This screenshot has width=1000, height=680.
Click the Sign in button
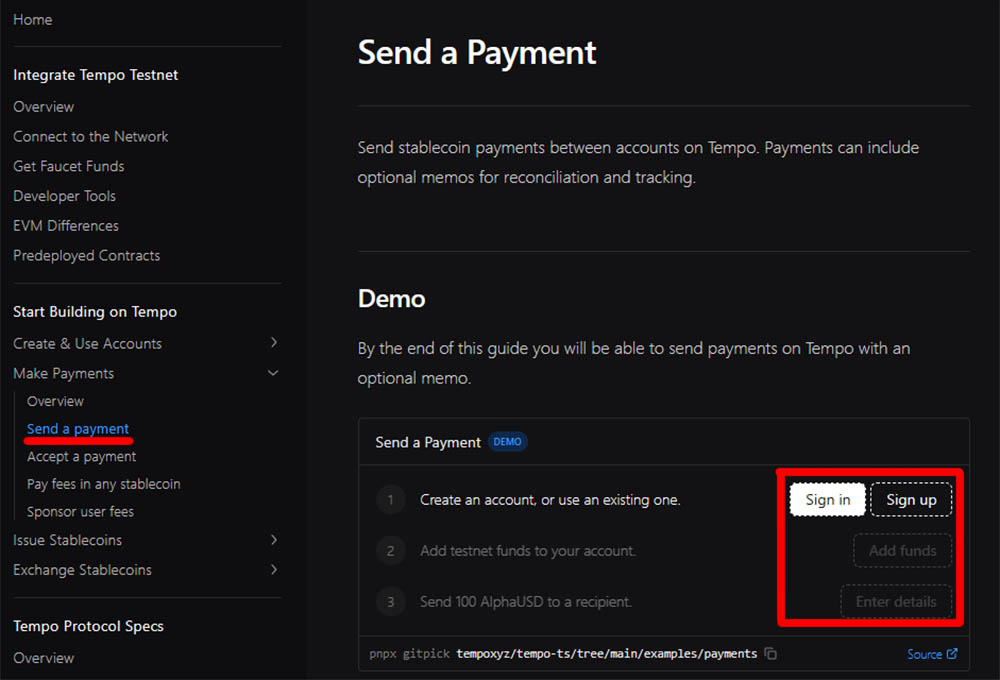pyautogui.click(x=827, y=500)
